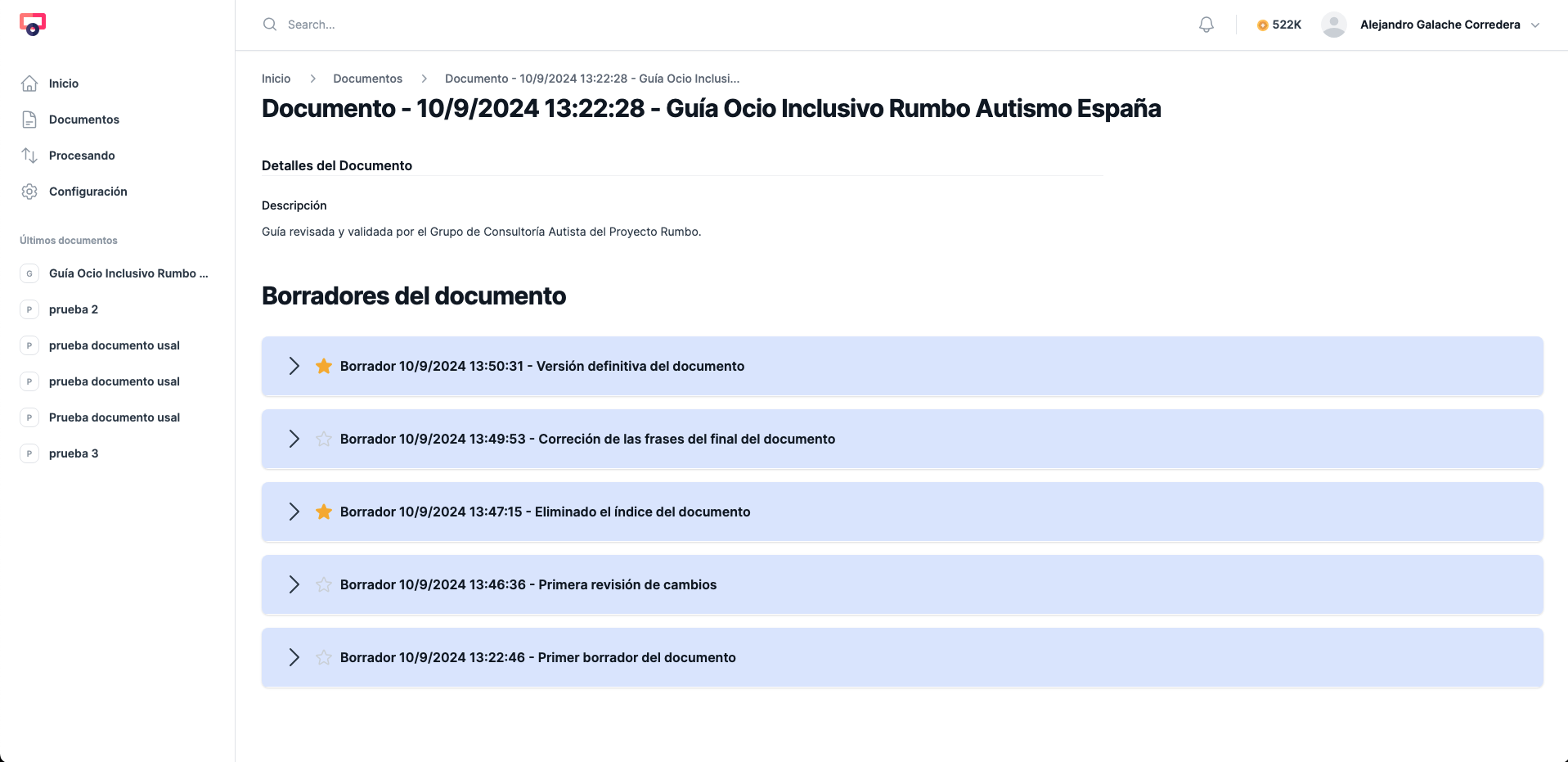1568x762 pixels.
Task: Expand the Correción de las frases draft
Action: point(294,439)
